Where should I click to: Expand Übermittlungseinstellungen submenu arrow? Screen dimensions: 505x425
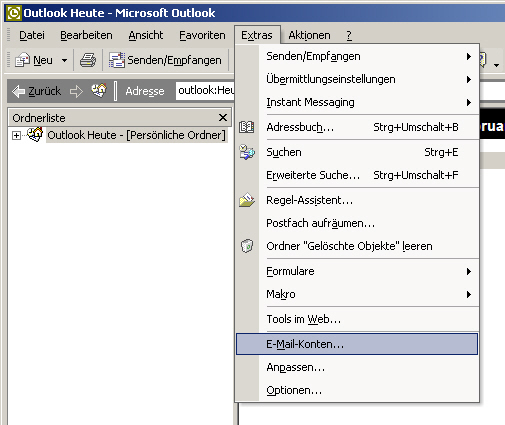[469, 79]
